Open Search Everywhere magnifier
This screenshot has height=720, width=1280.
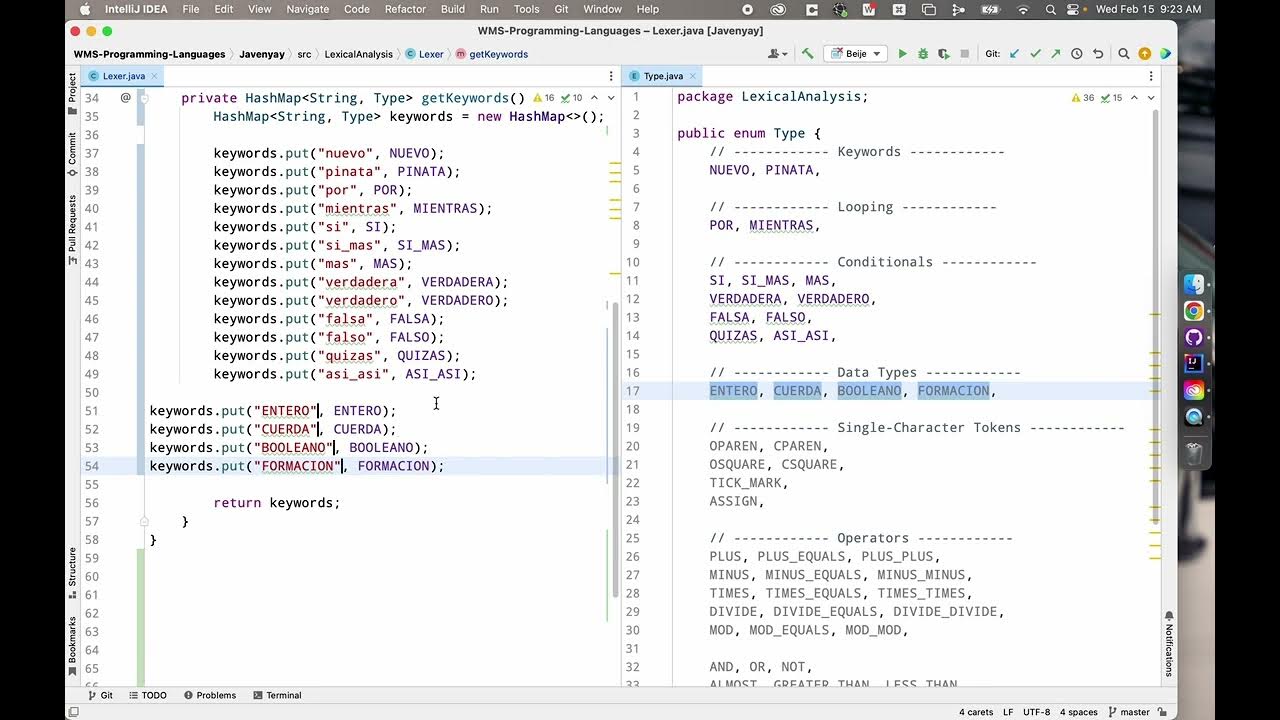click(1124, 54)
